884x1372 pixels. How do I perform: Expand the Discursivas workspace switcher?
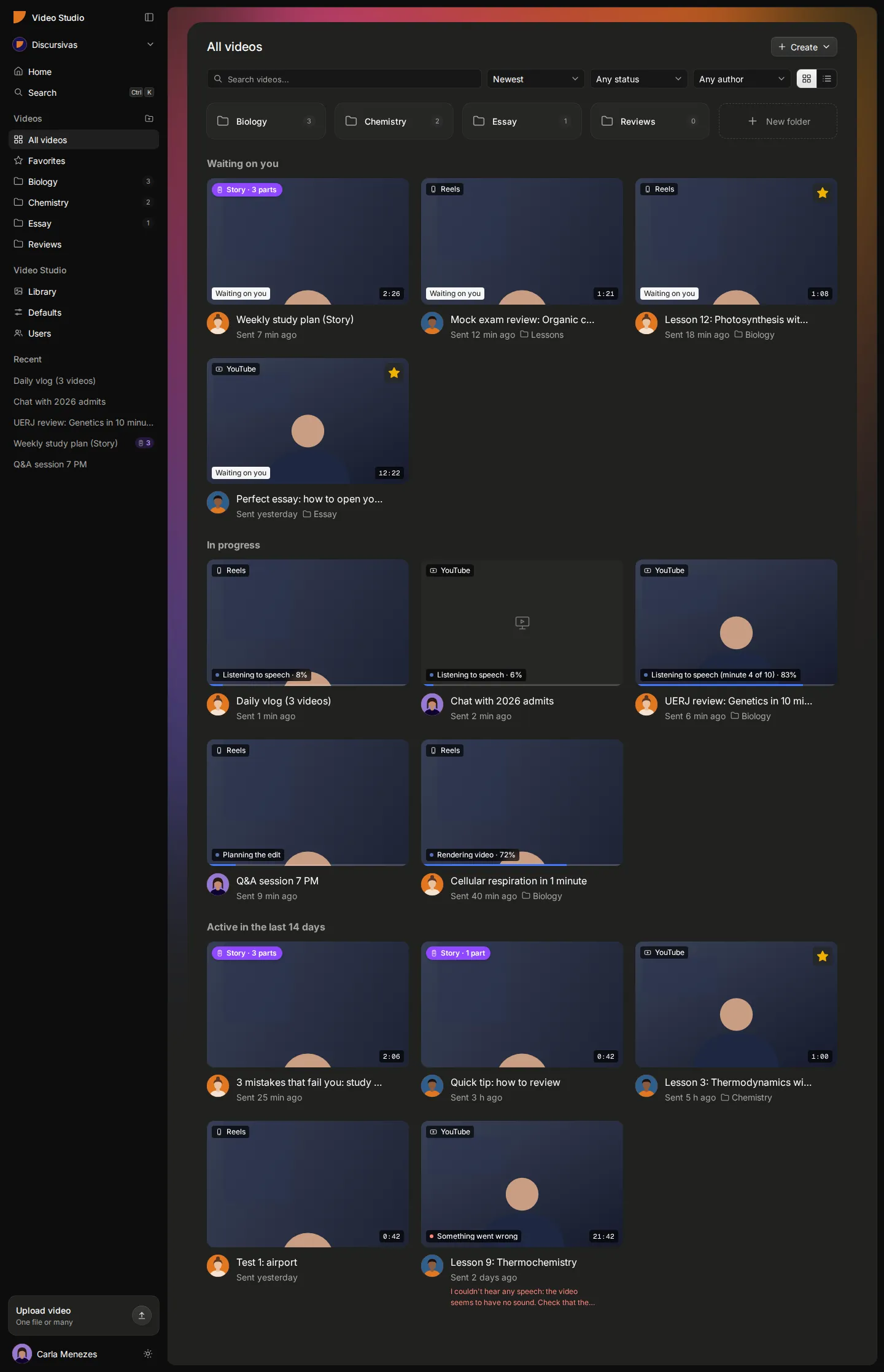pyautogui.click(x=83, y=44)
